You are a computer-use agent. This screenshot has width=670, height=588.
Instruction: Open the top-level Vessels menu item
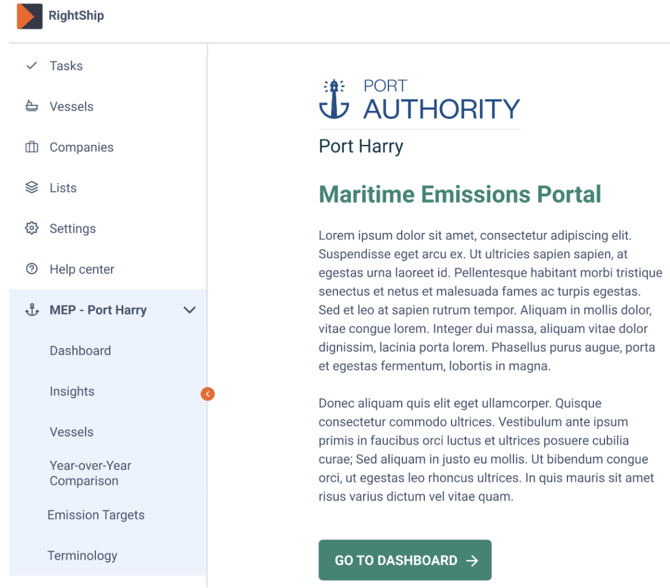coord(71,106)
